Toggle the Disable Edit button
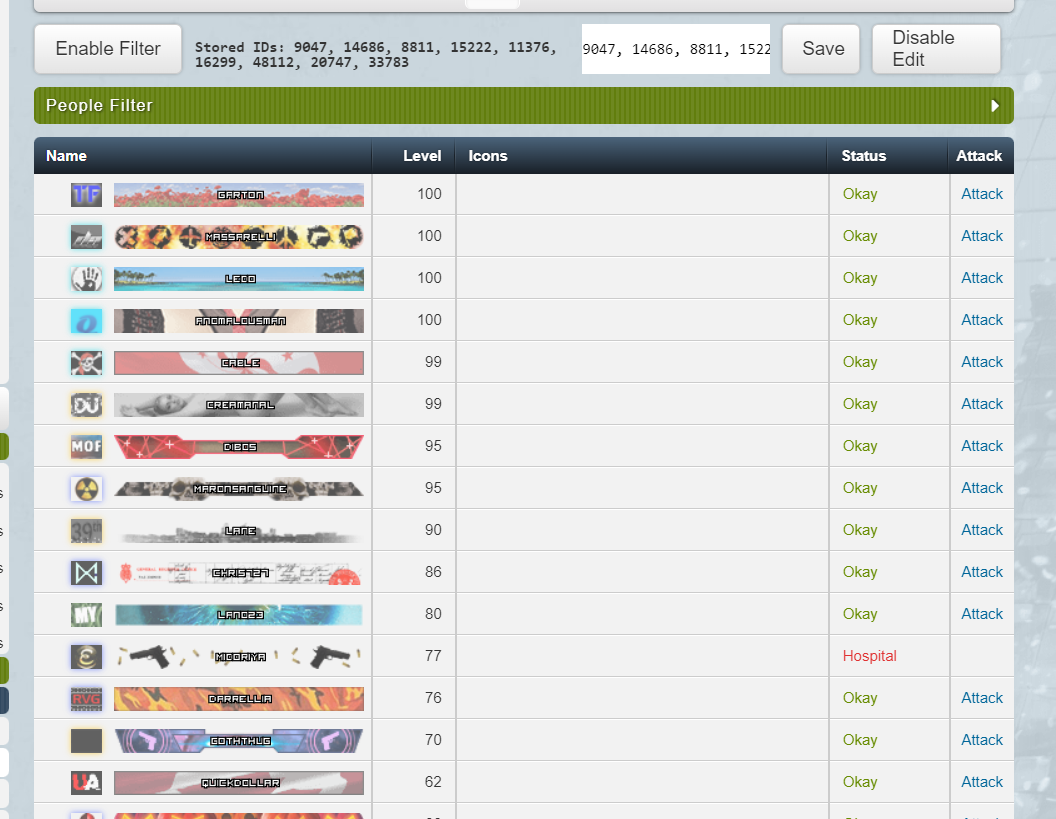This screenshot has width=1056, height=819. coord(935,49)
